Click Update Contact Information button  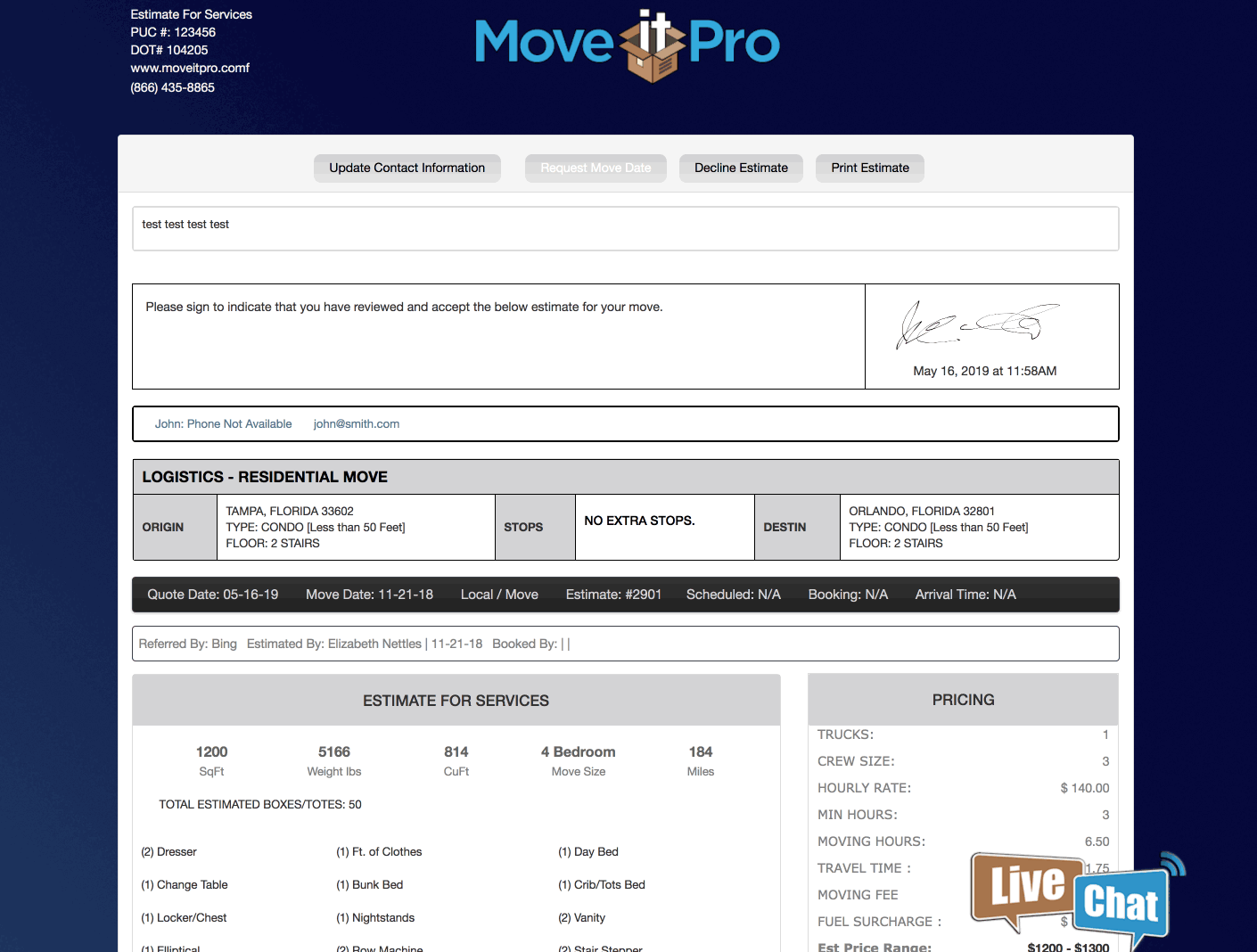click(x=407, y=168)
